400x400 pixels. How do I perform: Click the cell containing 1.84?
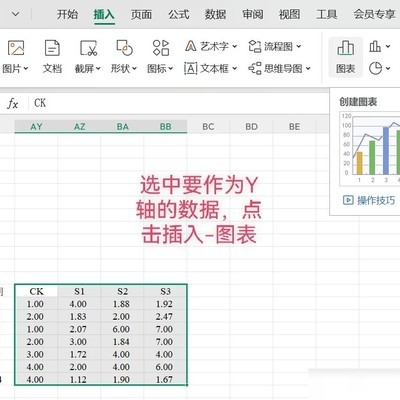122,342
